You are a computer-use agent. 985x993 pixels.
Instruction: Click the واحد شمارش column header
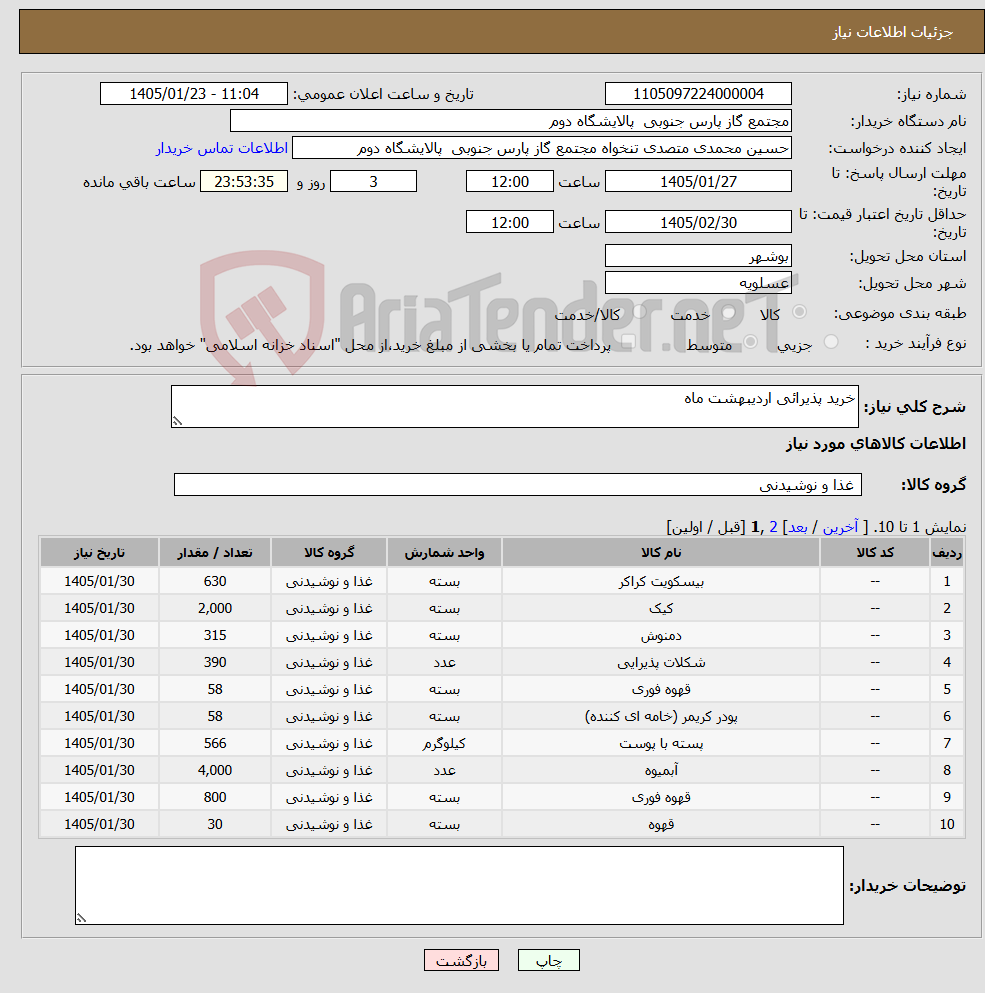pyautogui.click(x=444, y=552)
